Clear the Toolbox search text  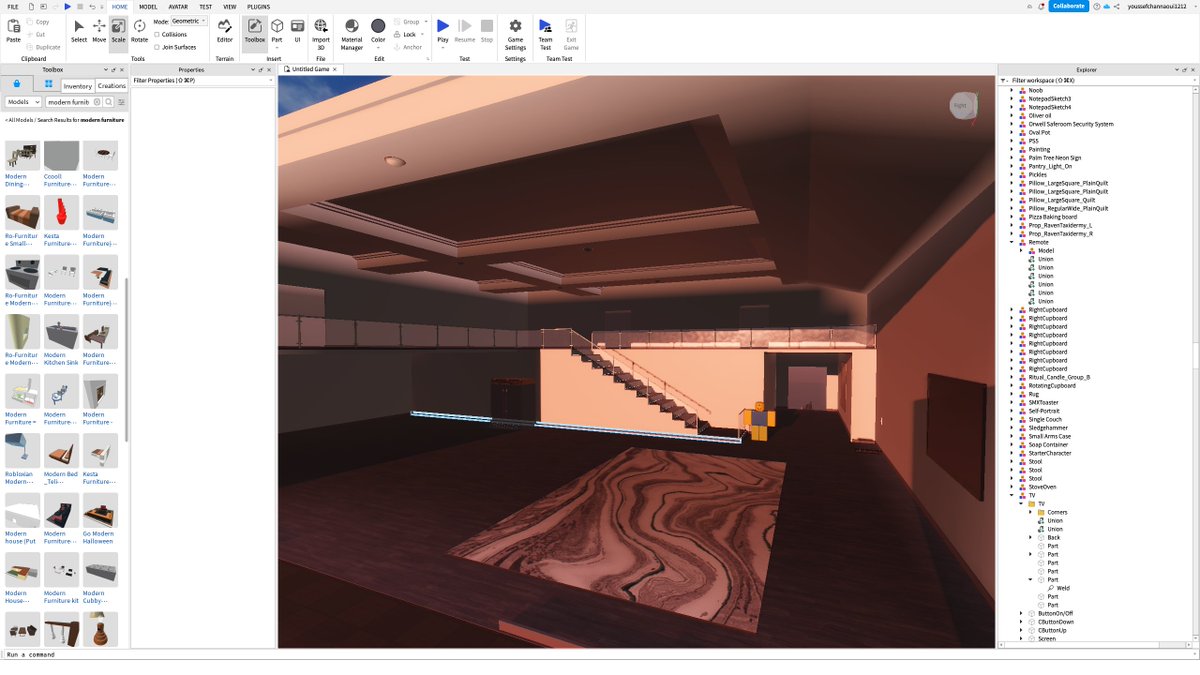[x=97, y=102]
